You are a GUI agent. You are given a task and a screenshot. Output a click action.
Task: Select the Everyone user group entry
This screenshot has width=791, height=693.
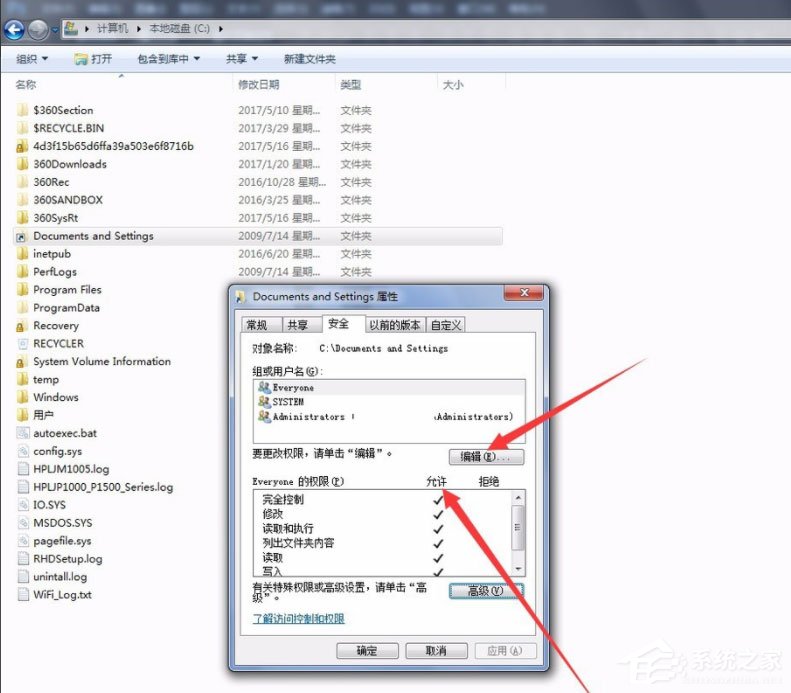point(292,387)
